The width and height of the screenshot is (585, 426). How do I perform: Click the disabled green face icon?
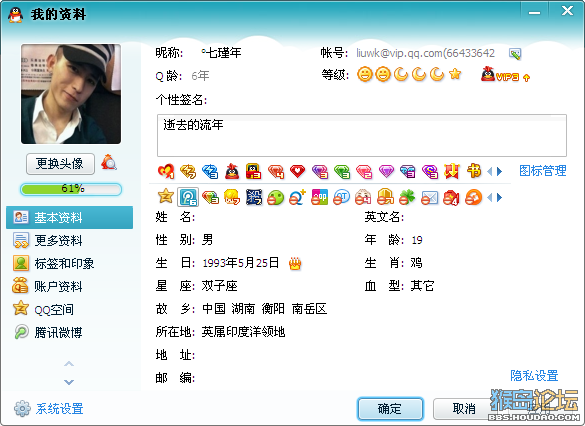[x=276, y=197]
